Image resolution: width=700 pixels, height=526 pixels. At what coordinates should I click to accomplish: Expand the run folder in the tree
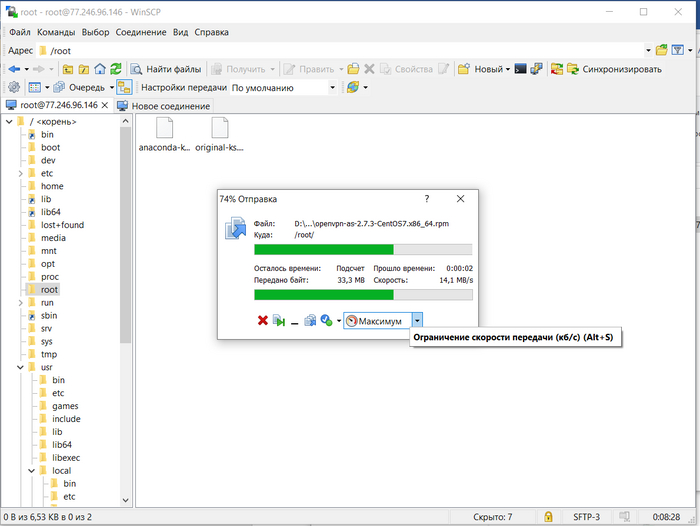point(21,303)
